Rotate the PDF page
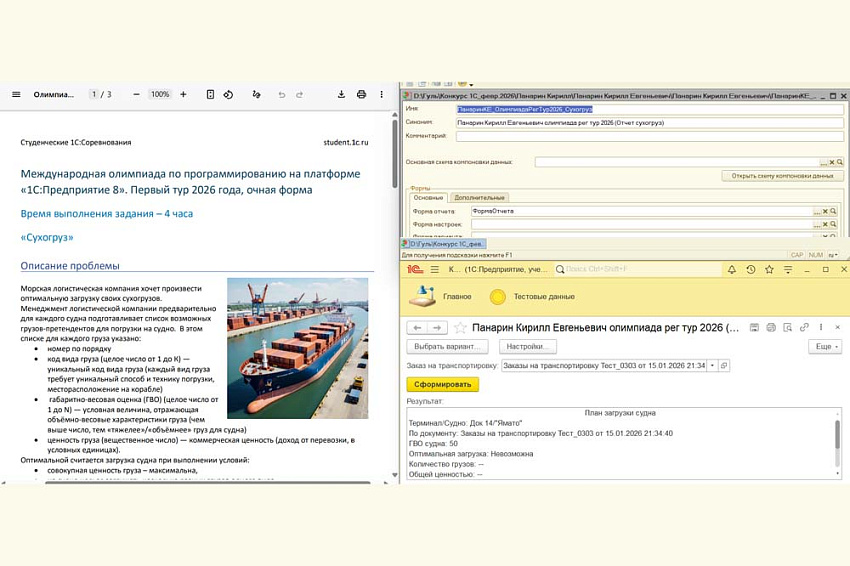Image resolution: width=850 pixels, height=566 pixels. tap(228, 94)
